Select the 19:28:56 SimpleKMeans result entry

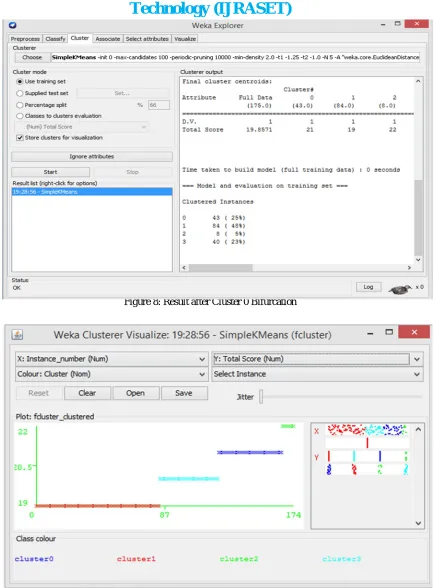tap(92, 192)
